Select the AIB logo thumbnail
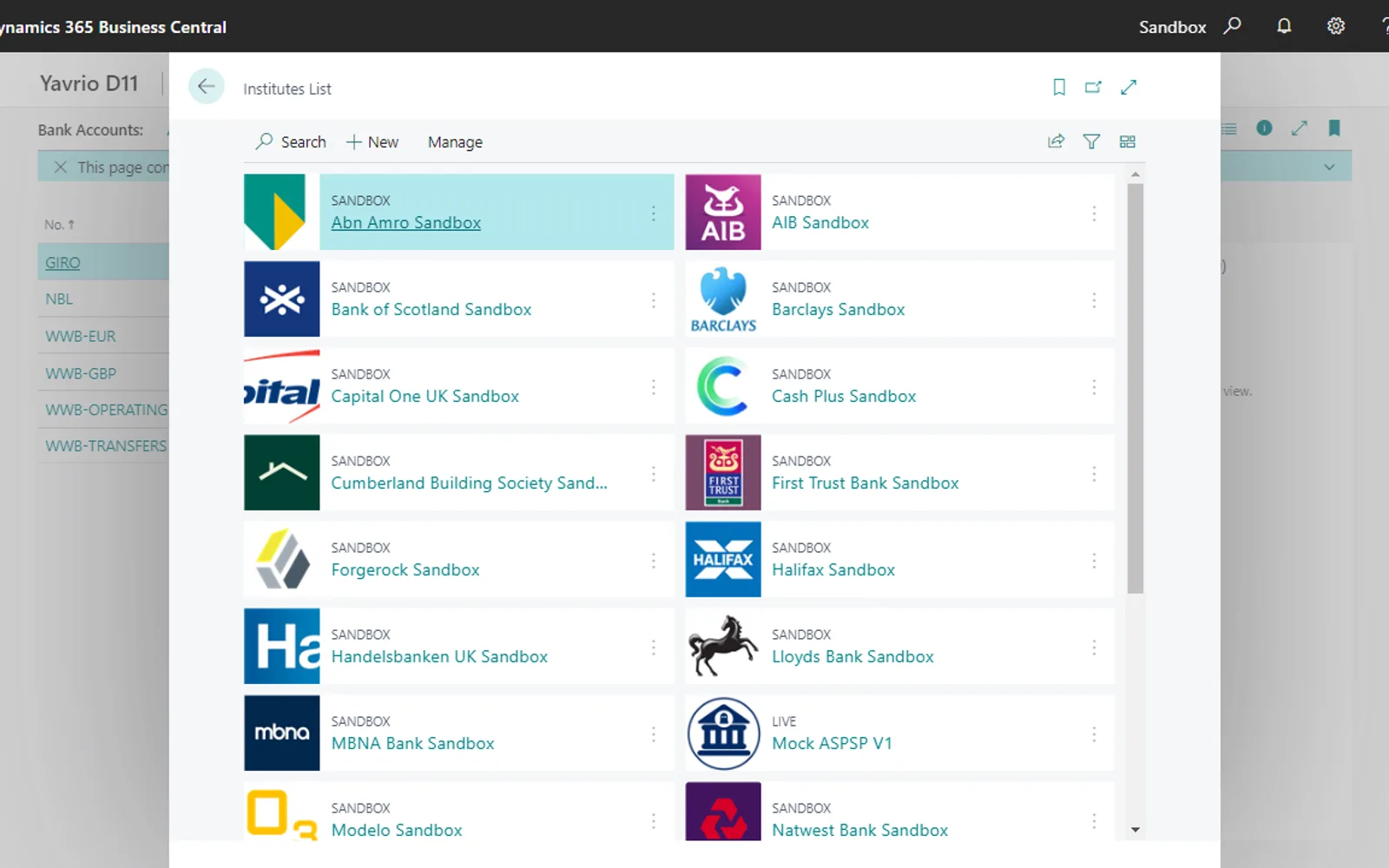The height and width of the screenshot is (868, 1389). click(x=723, y=212)
